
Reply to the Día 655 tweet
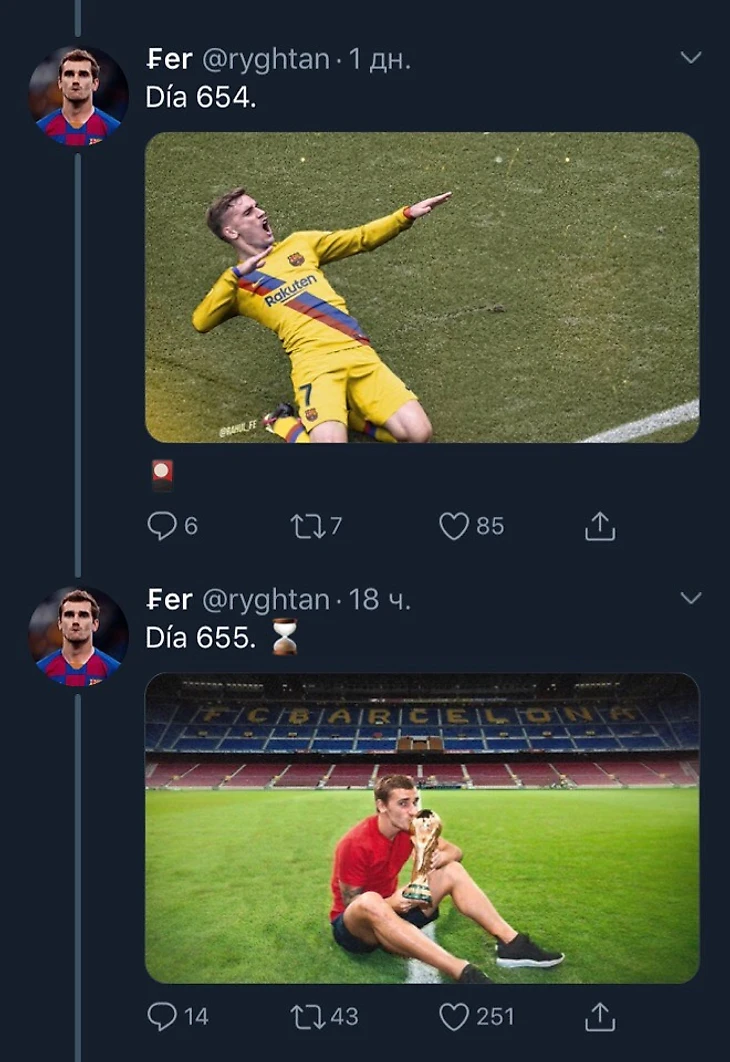pos(161,1017)
